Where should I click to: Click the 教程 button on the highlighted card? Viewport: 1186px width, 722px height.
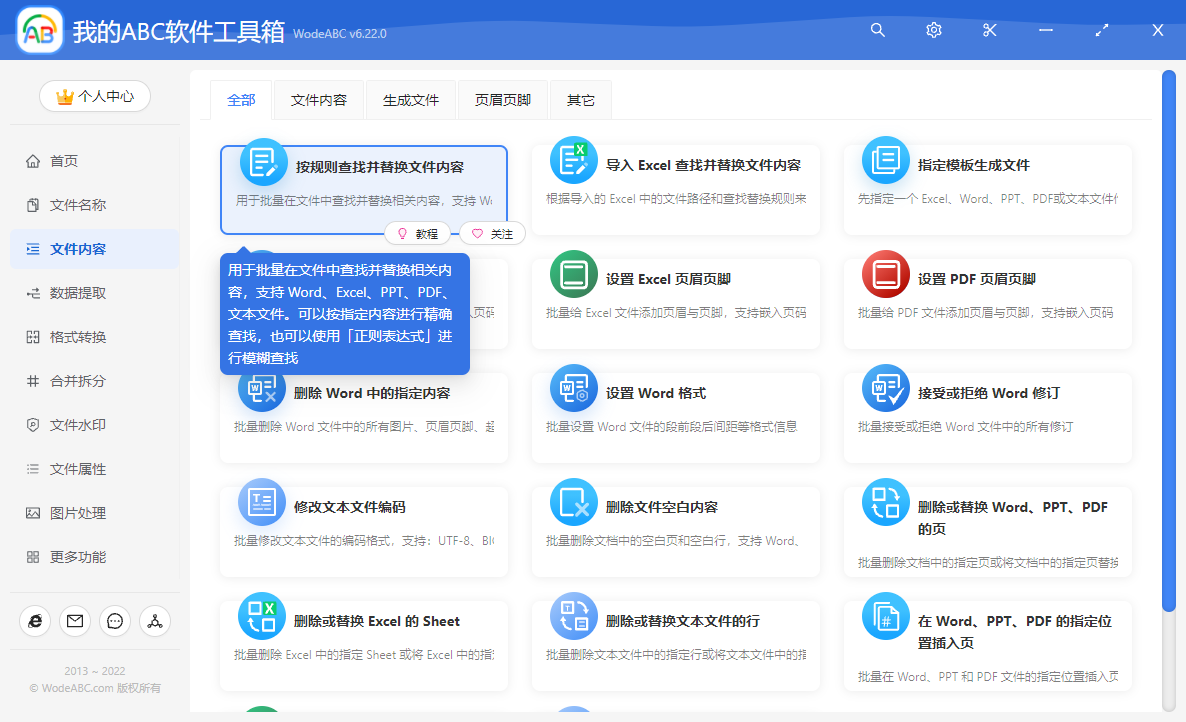coord(420,233)
